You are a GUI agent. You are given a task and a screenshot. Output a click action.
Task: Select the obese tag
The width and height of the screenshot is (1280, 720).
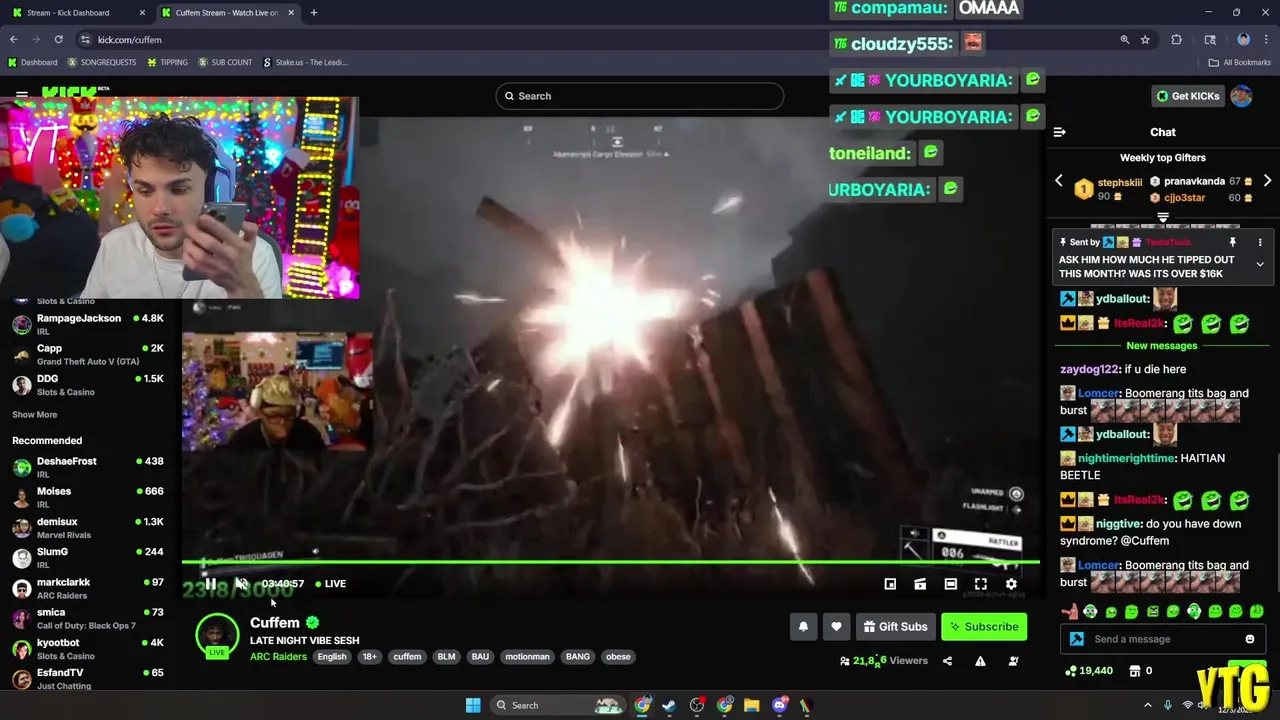tap(618, 657)
